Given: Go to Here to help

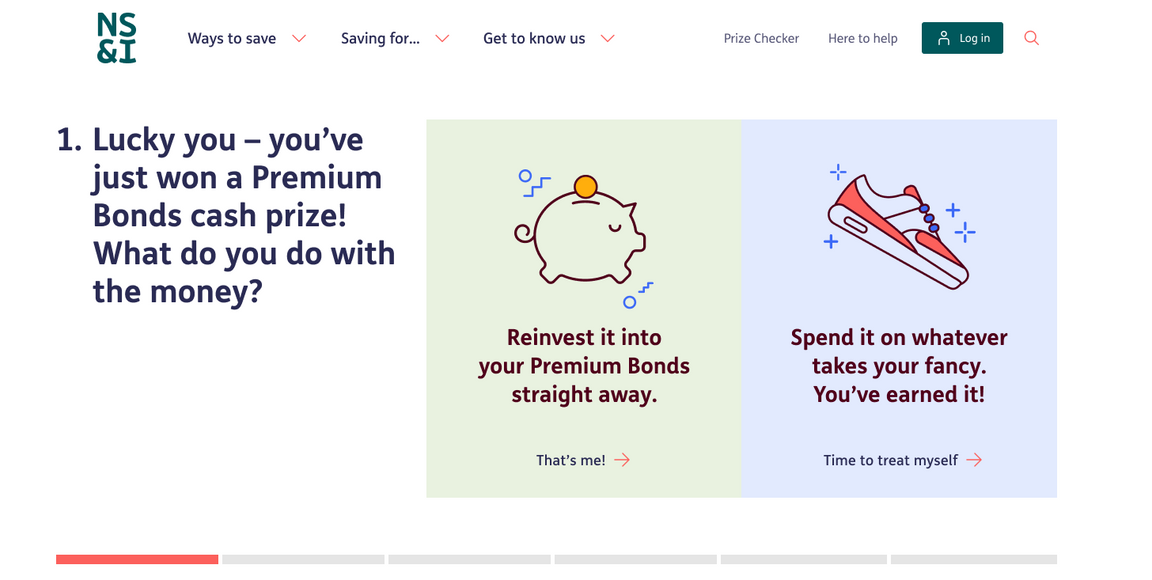Looking at the screenshot, I should [862, 38].
